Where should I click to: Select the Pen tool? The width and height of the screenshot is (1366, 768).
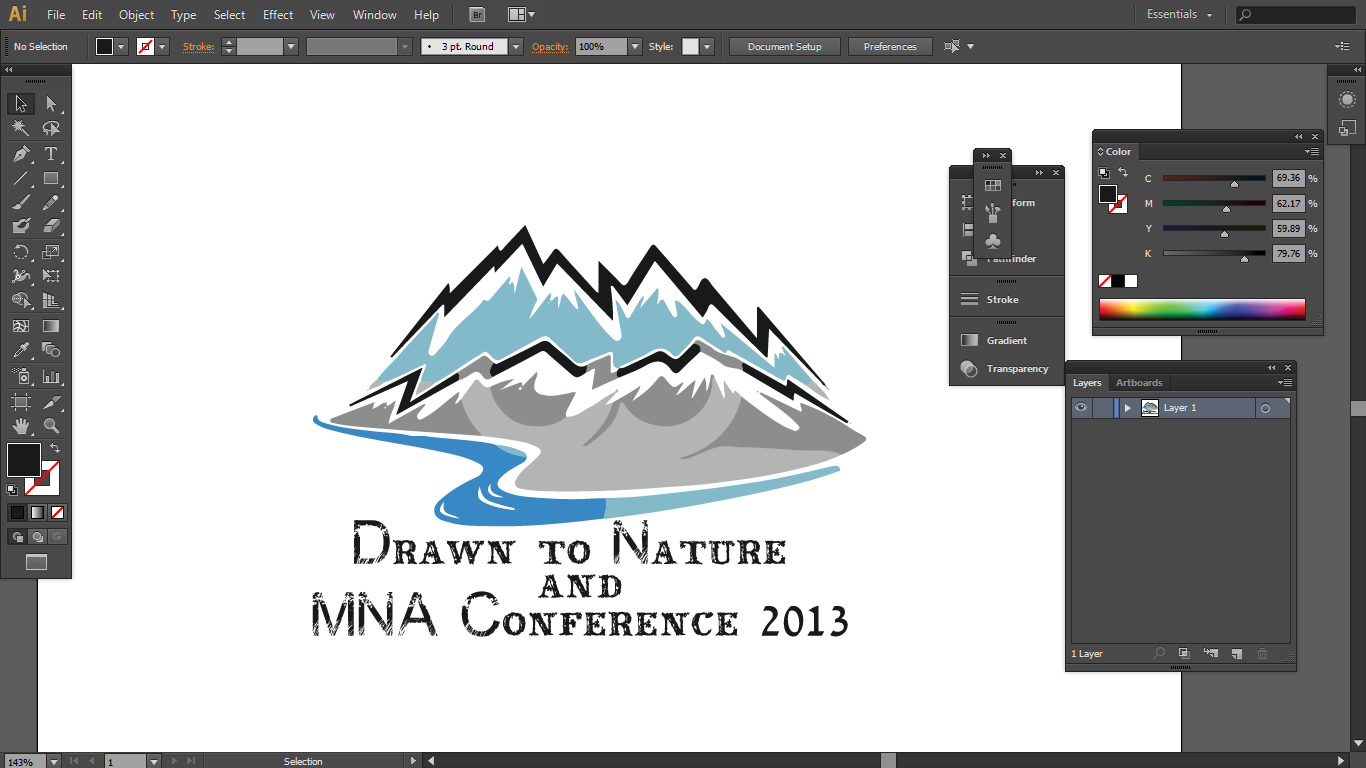pos(20,154)
